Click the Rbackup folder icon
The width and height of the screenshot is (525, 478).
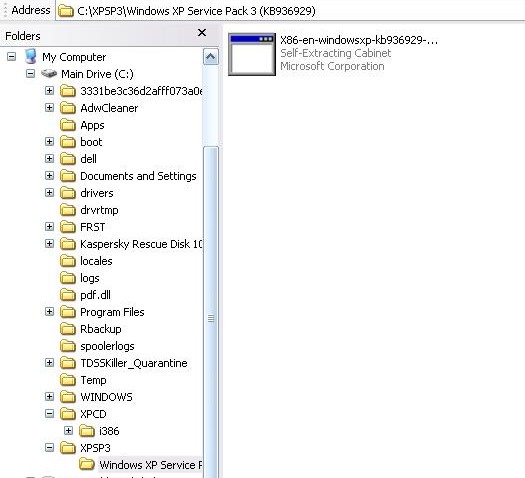click(x=68, y=329)
